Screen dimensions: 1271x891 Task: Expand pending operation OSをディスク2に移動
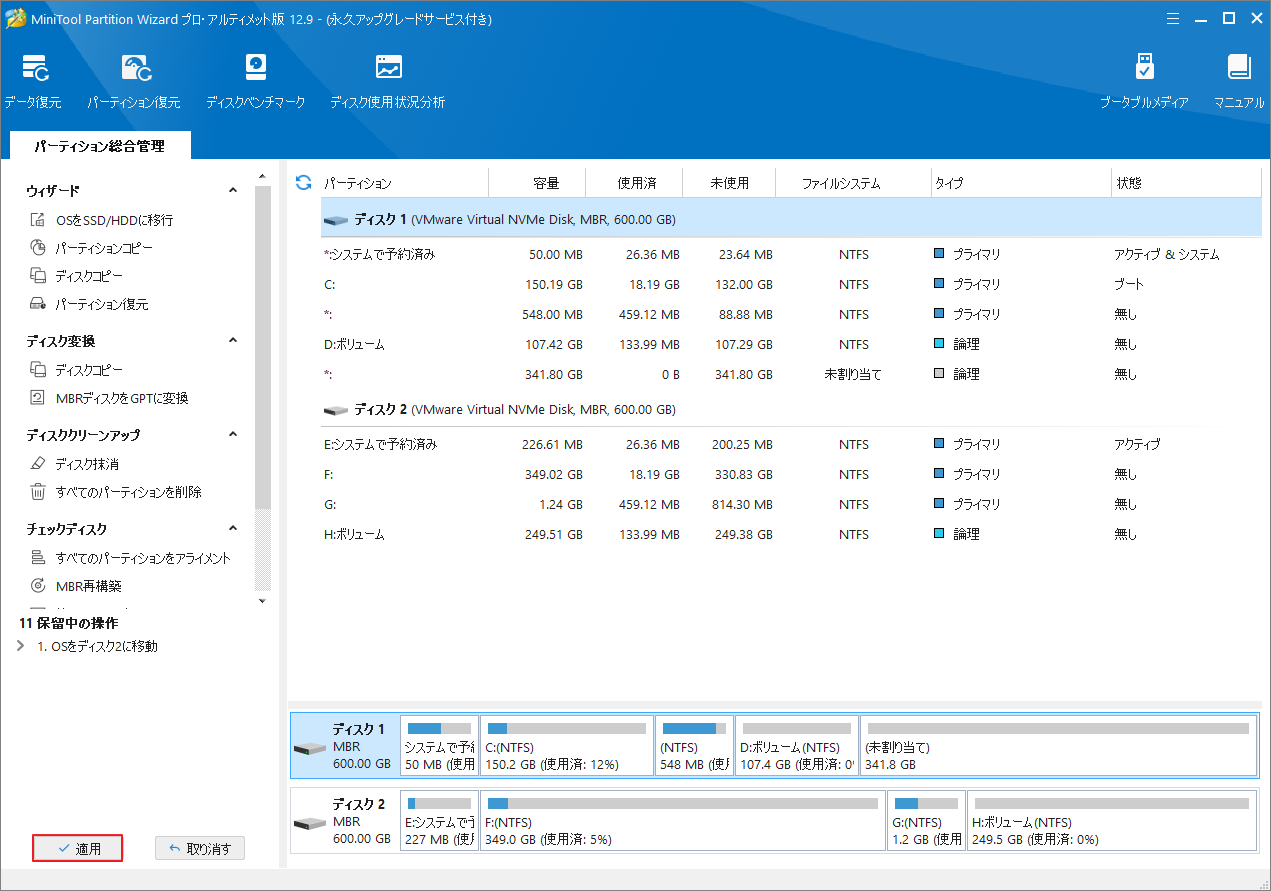(x=22, y=646)
